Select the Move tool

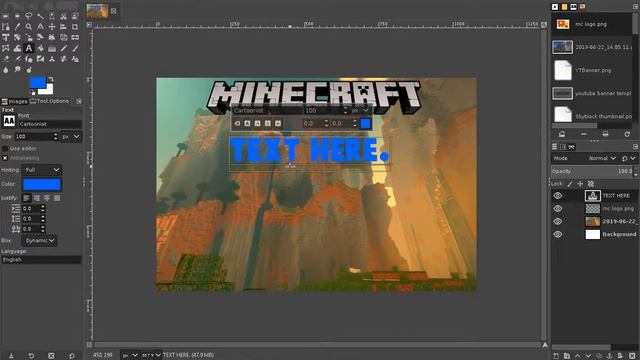[x=52, y=27]
